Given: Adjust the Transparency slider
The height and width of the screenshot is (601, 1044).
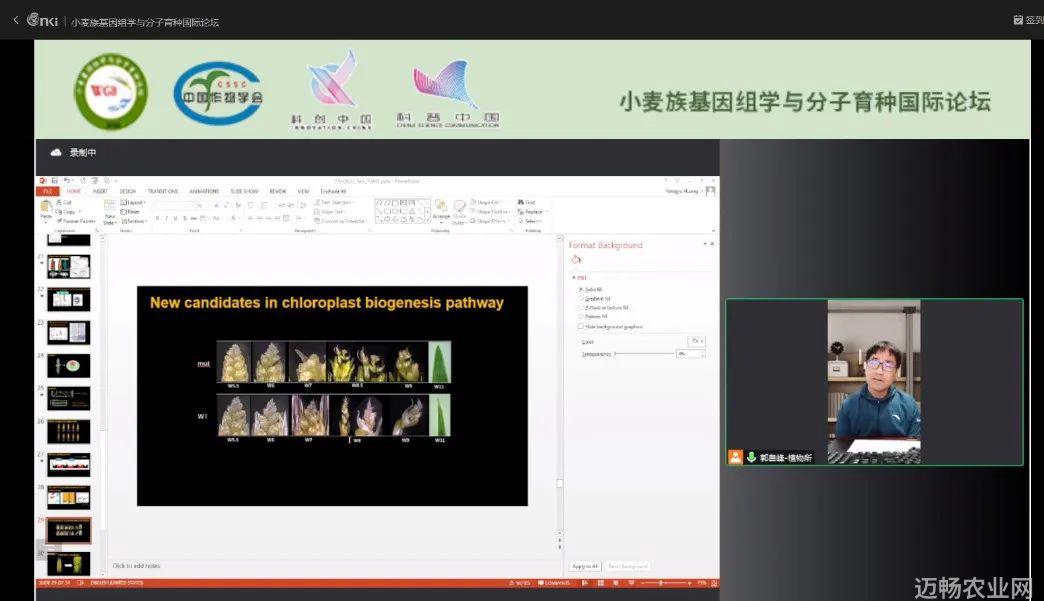Looking at the screenshot, I should (x=645, y=353).
